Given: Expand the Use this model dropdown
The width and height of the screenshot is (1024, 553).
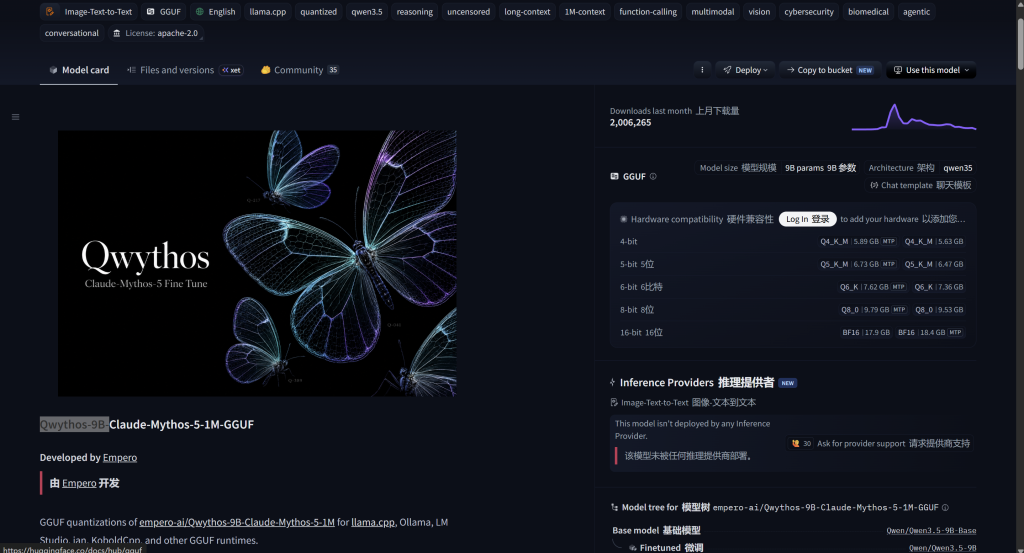Looking at the screenshot, I should pos(931,70).
